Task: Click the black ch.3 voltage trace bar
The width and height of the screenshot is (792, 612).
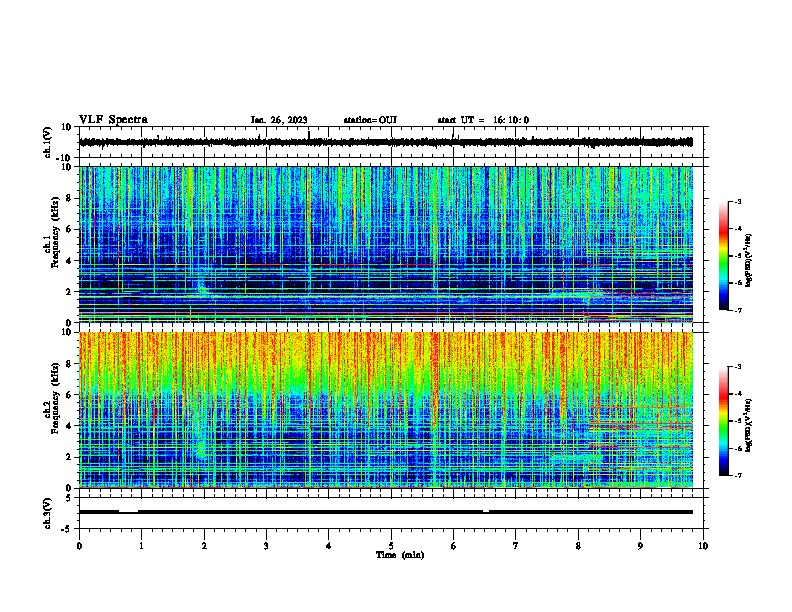Action: [x=386, y=512]
